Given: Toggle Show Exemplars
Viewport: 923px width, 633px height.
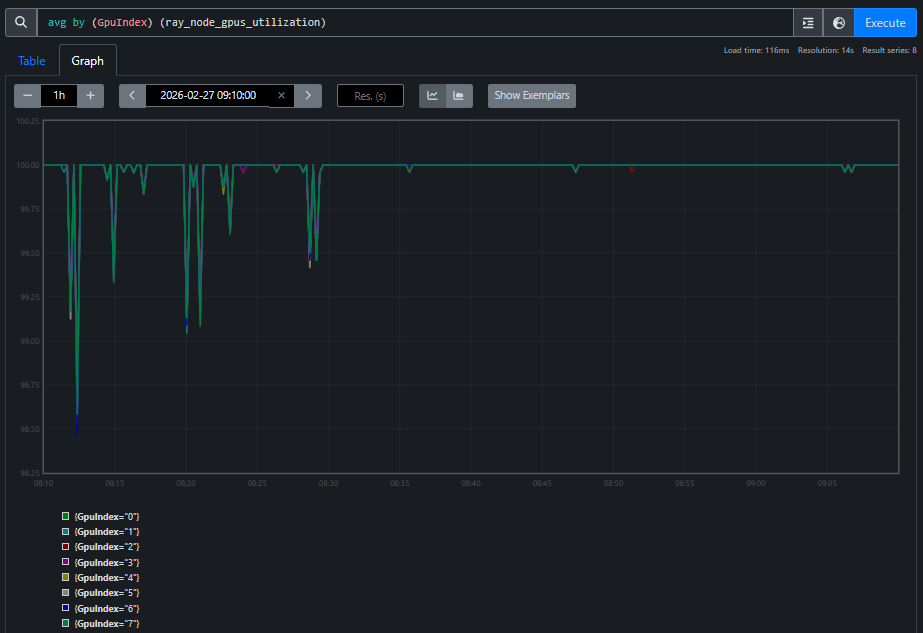Looking at the screenshot, I should click(531, 95).
